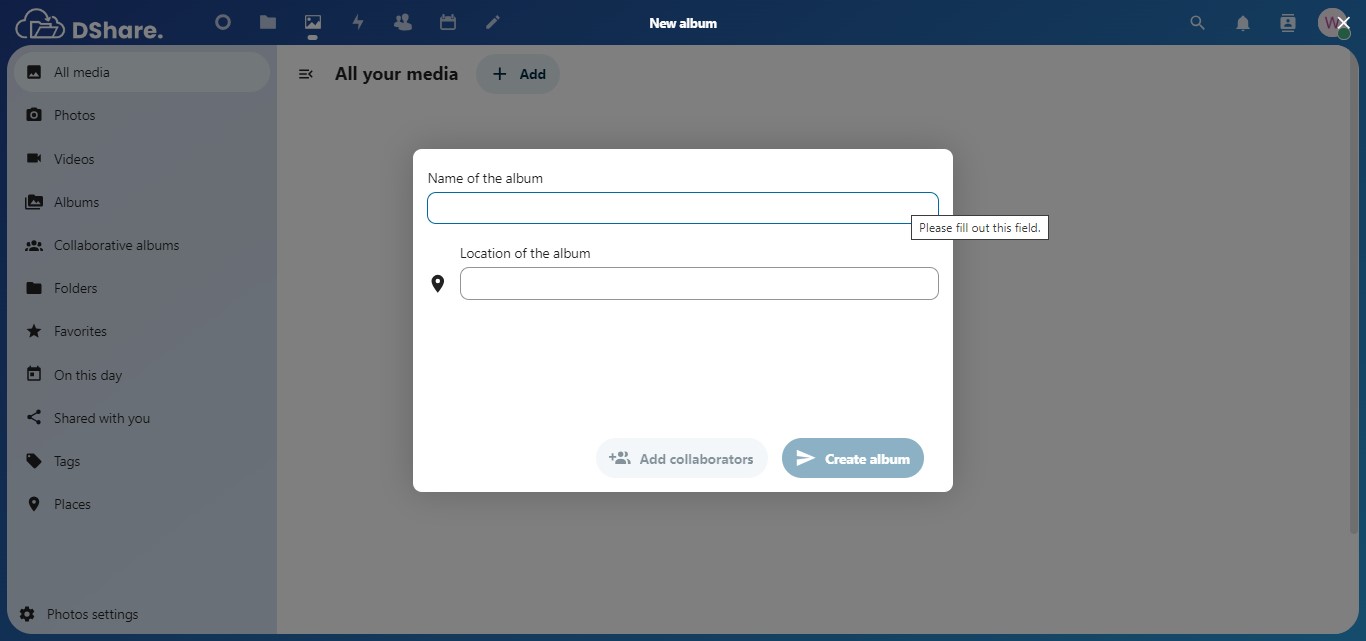Viewport: 1366px width, 641px height.
Task: Open Photos settings in the sidebar
Action: [x=92, y=614]
